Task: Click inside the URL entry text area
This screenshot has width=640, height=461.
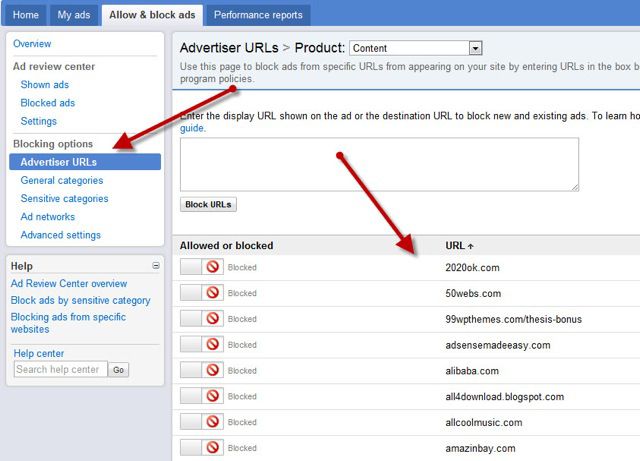Action: pyautogui.click(x=379, y=164)
